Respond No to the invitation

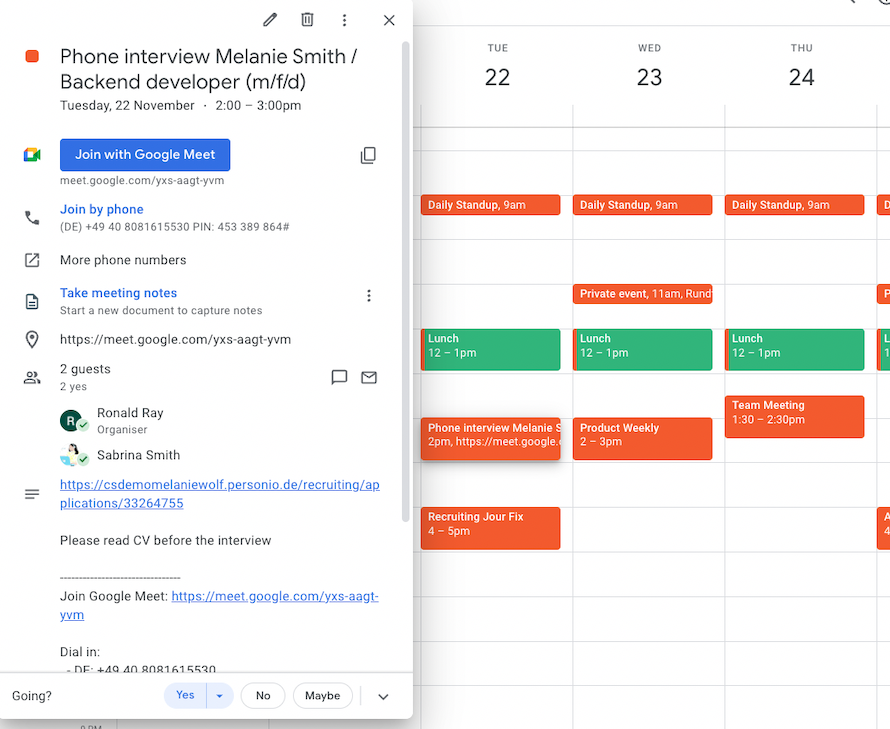[x=263, y=696]
